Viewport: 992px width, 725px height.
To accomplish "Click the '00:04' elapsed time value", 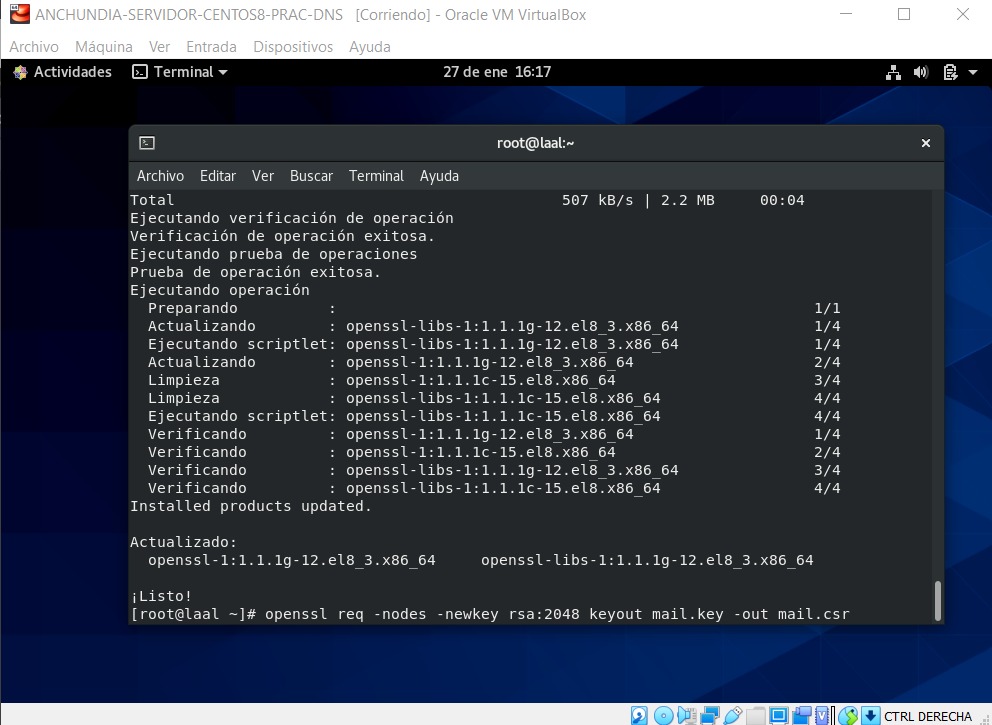I will pyautogui.click(x=782, y=201).
